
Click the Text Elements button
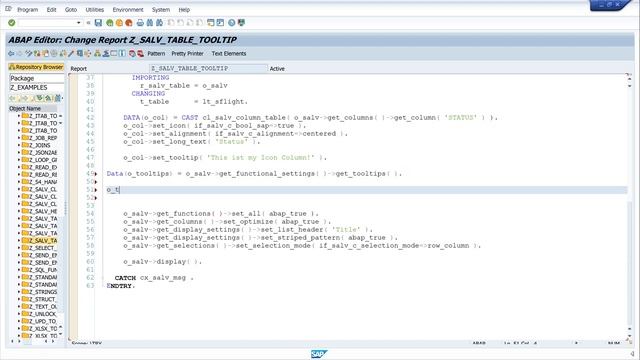point(229,53)
